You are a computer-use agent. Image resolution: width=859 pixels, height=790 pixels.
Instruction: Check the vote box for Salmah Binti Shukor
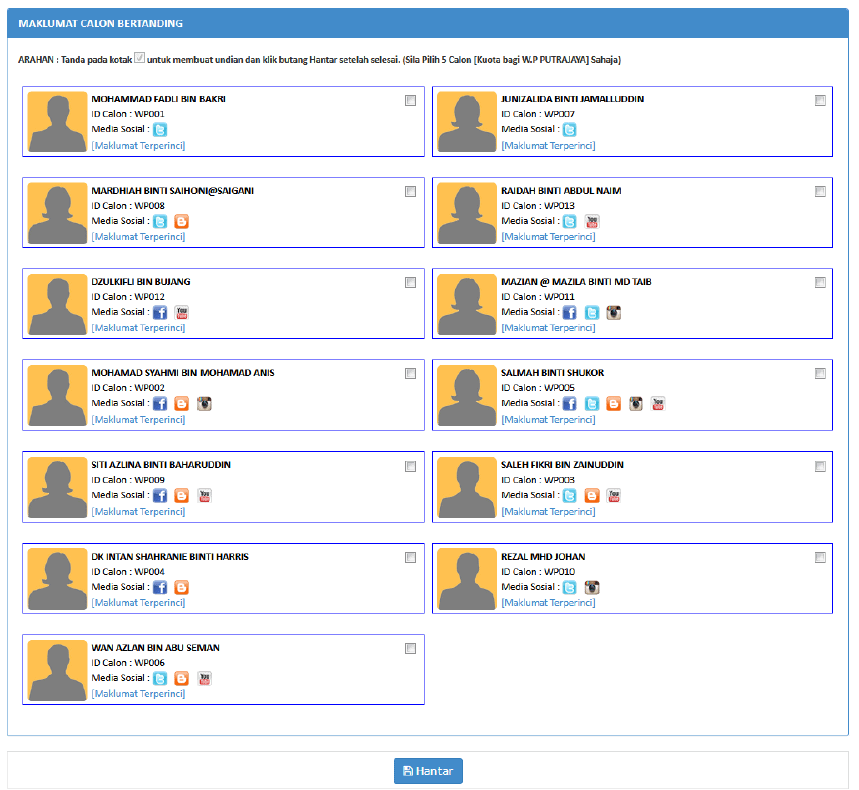[820, 373]
